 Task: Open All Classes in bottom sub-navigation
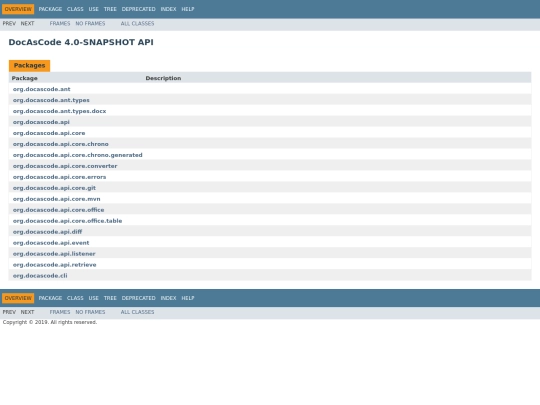pyautogui.click(x=137, y=312)
